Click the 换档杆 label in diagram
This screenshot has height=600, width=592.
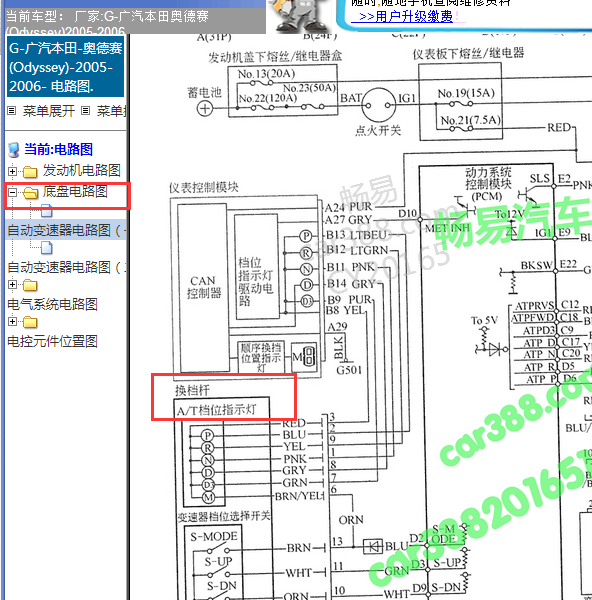coord(192,390)
